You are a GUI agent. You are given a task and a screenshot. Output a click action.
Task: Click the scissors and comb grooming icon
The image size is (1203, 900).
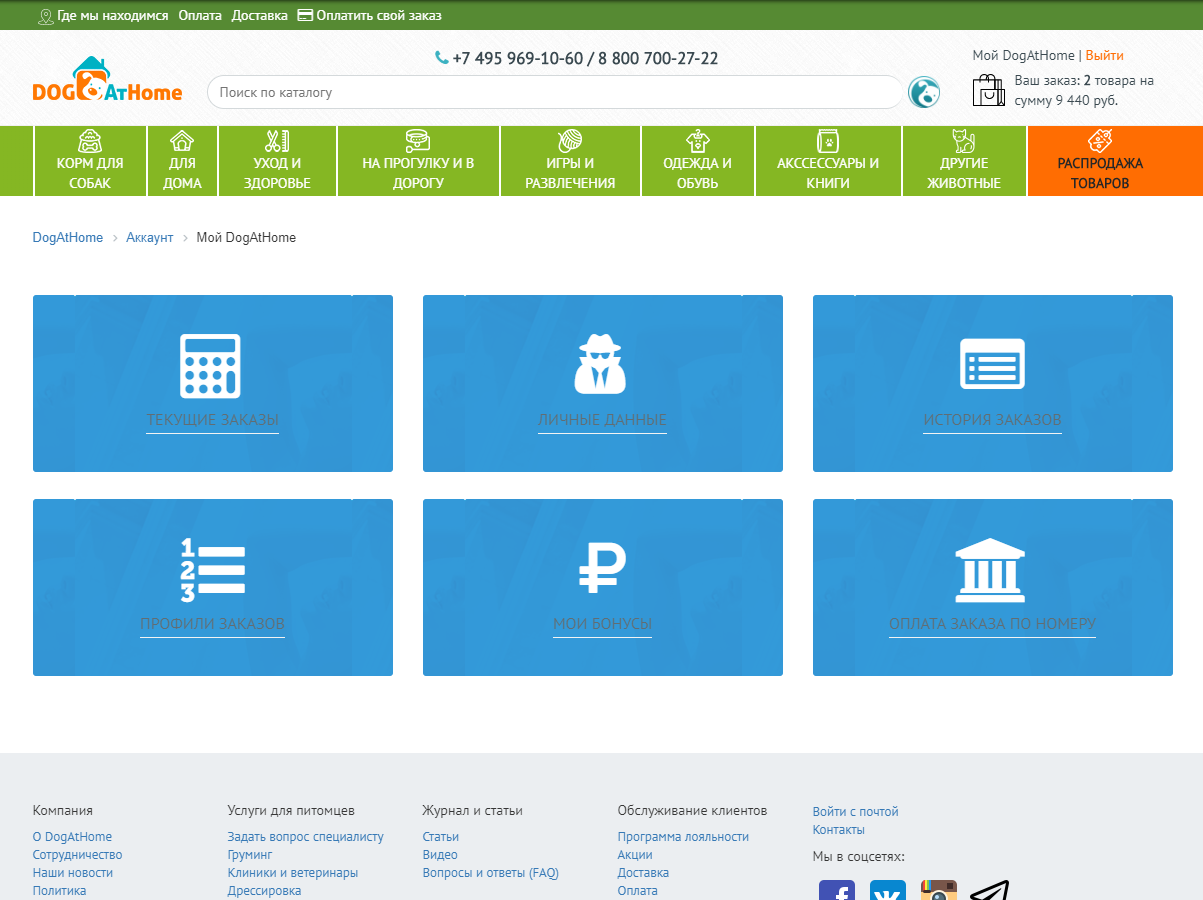(x=277, y=141)
